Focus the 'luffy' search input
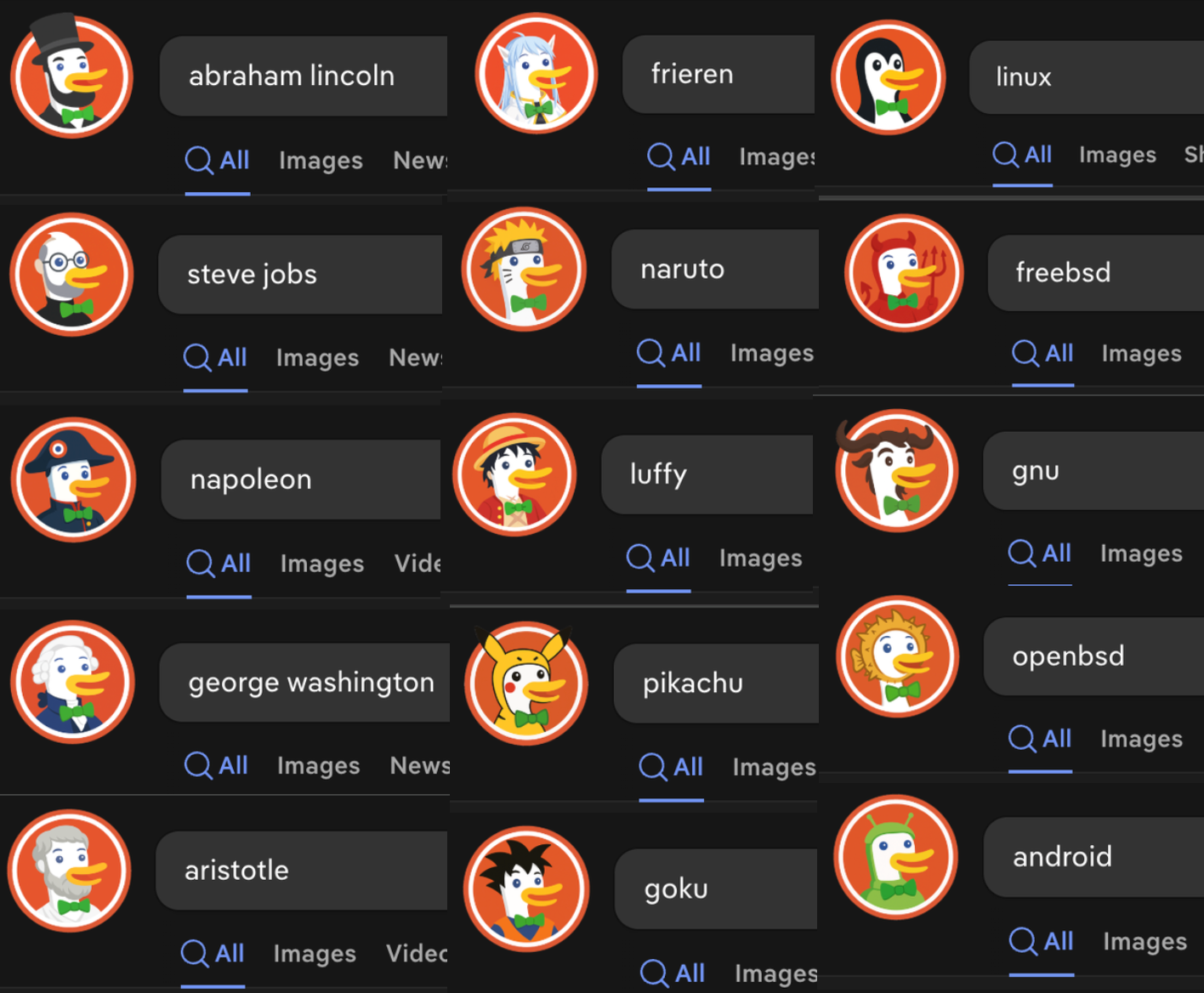The width and height of the screenshot is (1204, 993). [707, 474]
